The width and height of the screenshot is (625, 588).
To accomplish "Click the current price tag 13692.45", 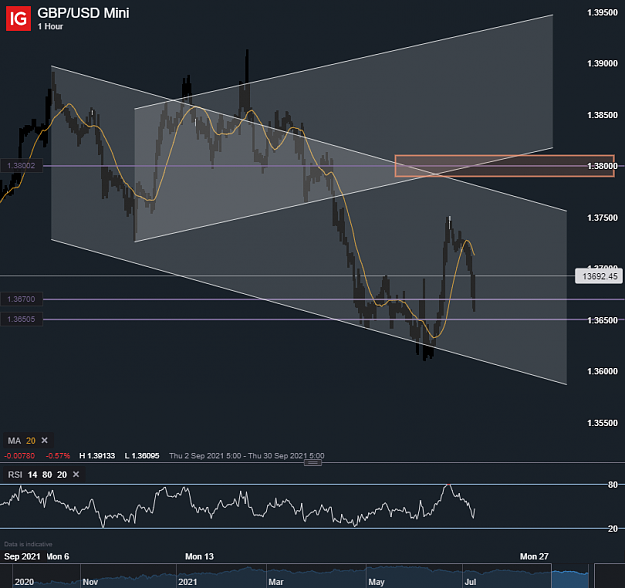I will click(x=599, y=276).
